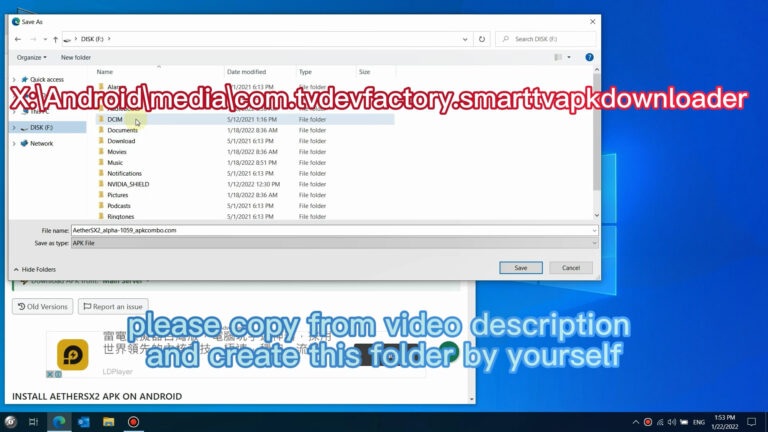768x432 pixels.
Task: Open the Help question mark icon
Action: [x=589, y=57]
